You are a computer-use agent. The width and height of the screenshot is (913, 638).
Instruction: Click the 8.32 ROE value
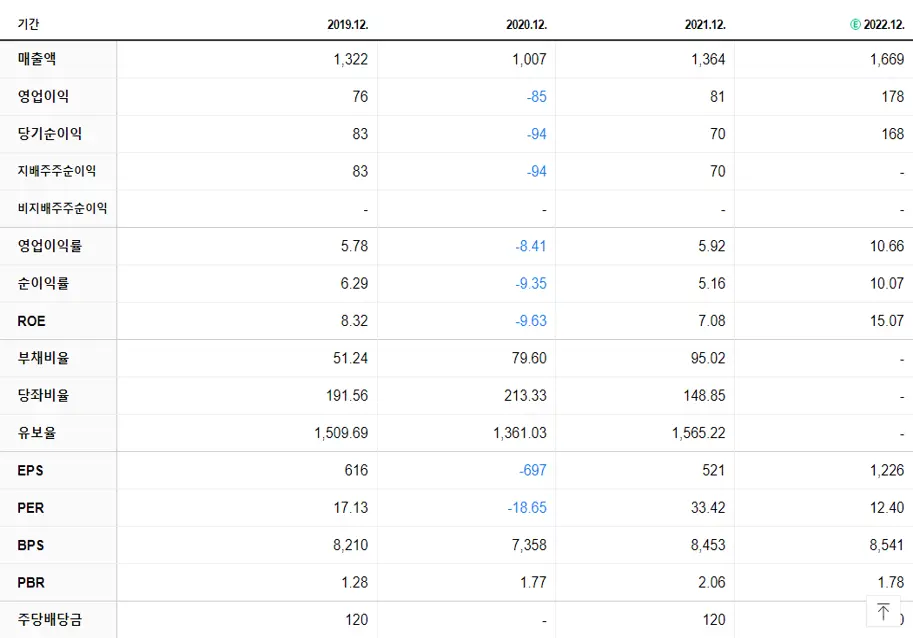[355, 321]
